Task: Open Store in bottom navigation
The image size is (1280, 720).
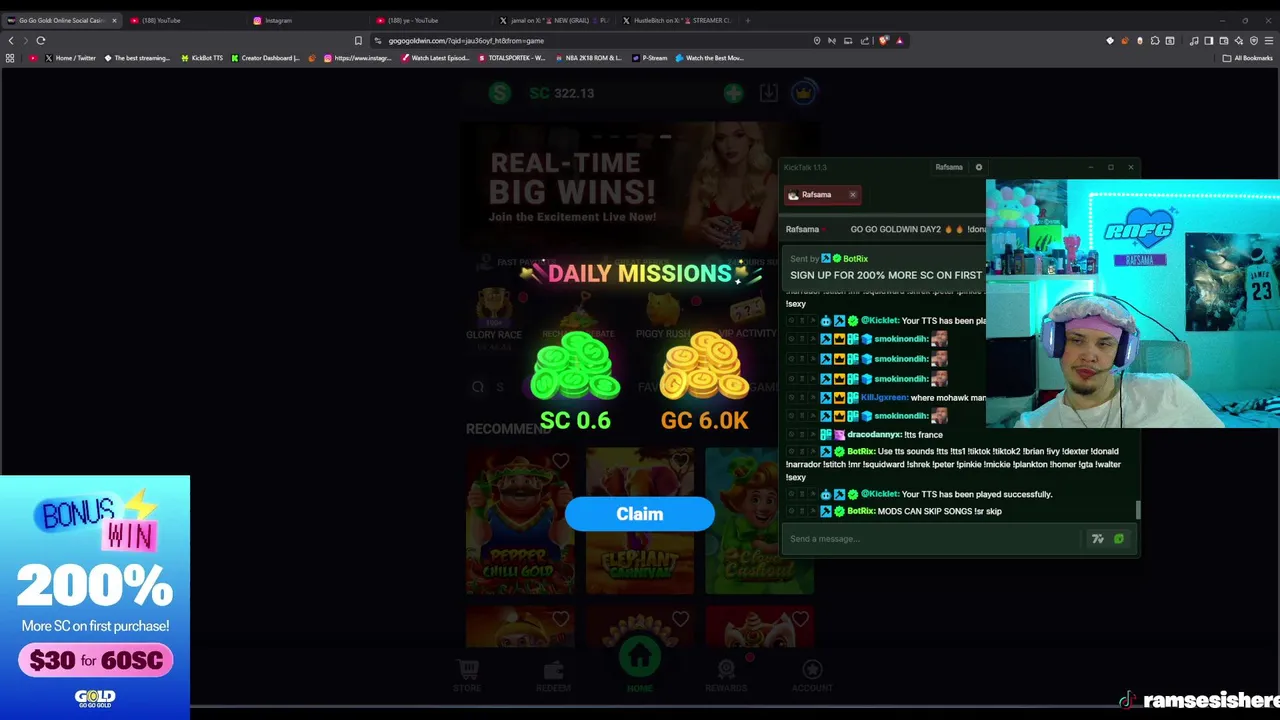Action: [467, 676]
